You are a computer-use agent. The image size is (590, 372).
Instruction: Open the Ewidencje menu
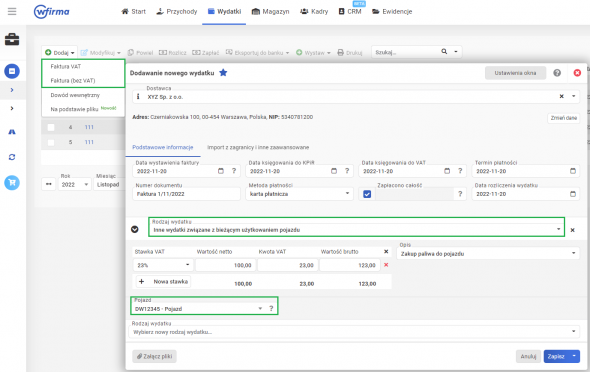click(x=392, y=12)
